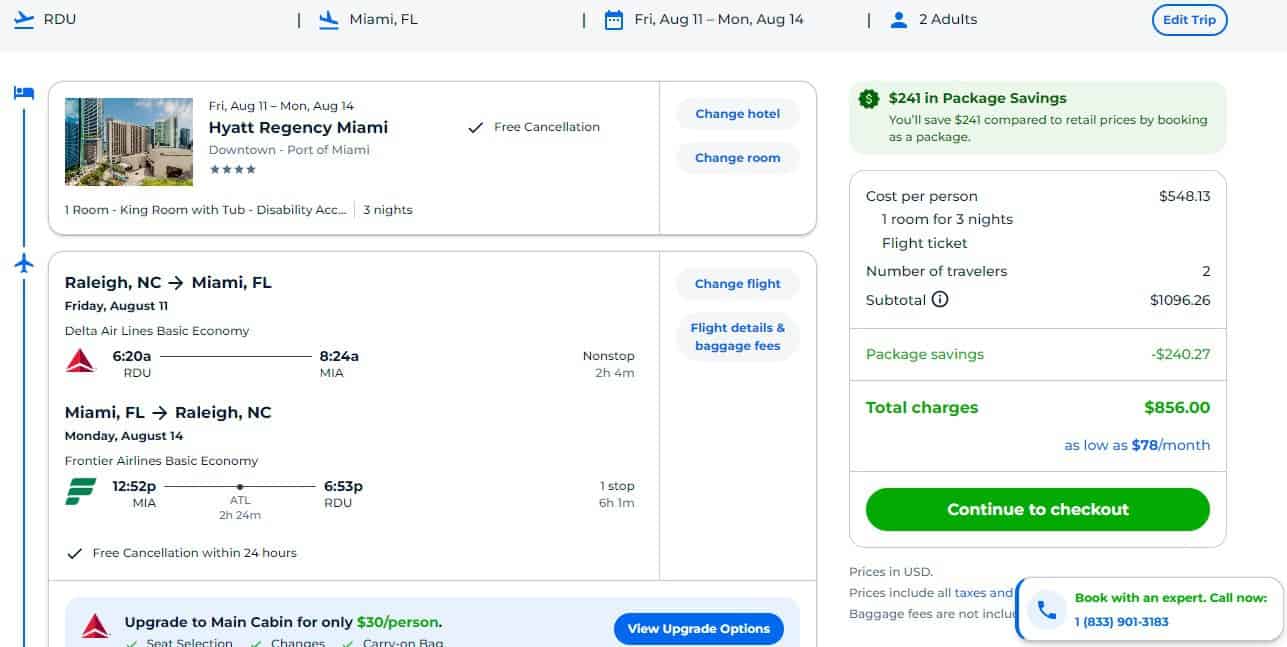Click the $241 in Package Savings heading

[x=978, y=98]
